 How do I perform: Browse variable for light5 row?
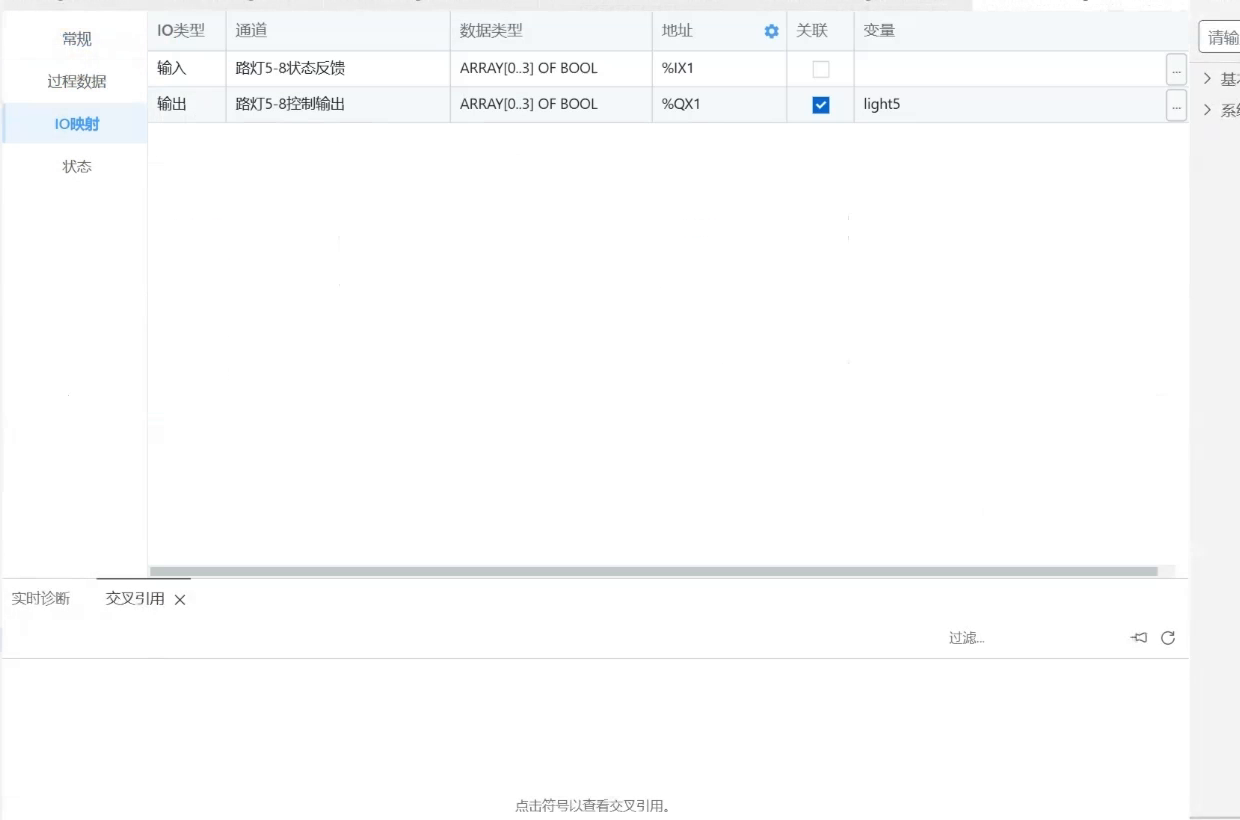tap(1176, 105)
